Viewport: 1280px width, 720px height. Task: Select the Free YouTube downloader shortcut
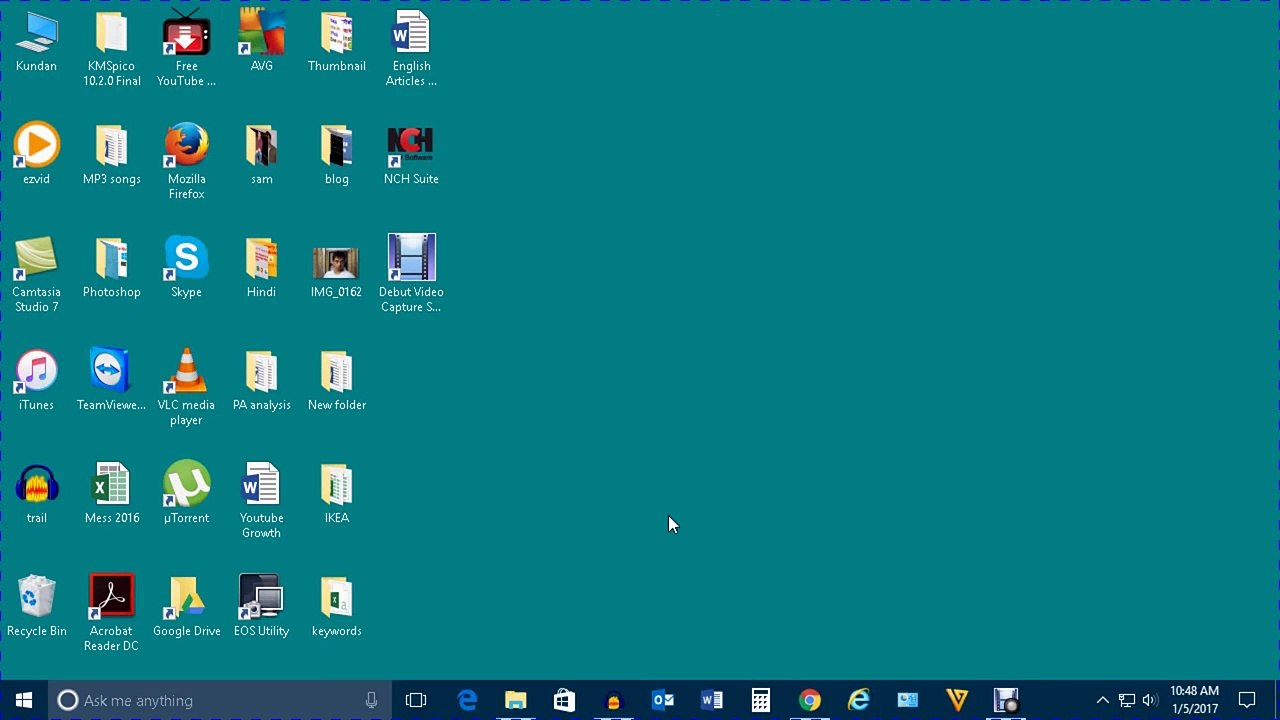pyautogui.click(x=186, y=49)
